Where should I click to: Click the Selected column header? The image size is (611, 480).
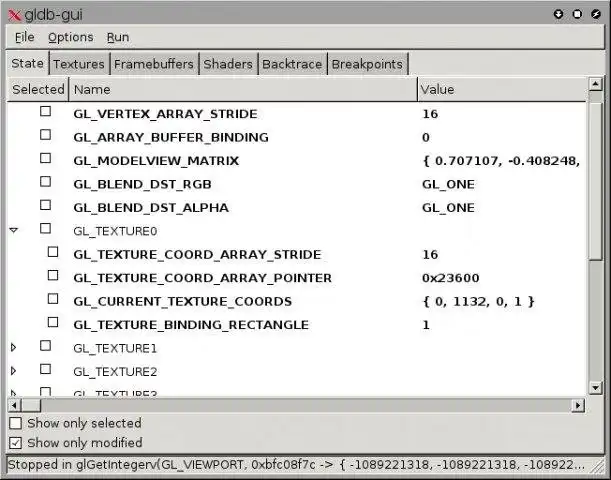point(38,90)
